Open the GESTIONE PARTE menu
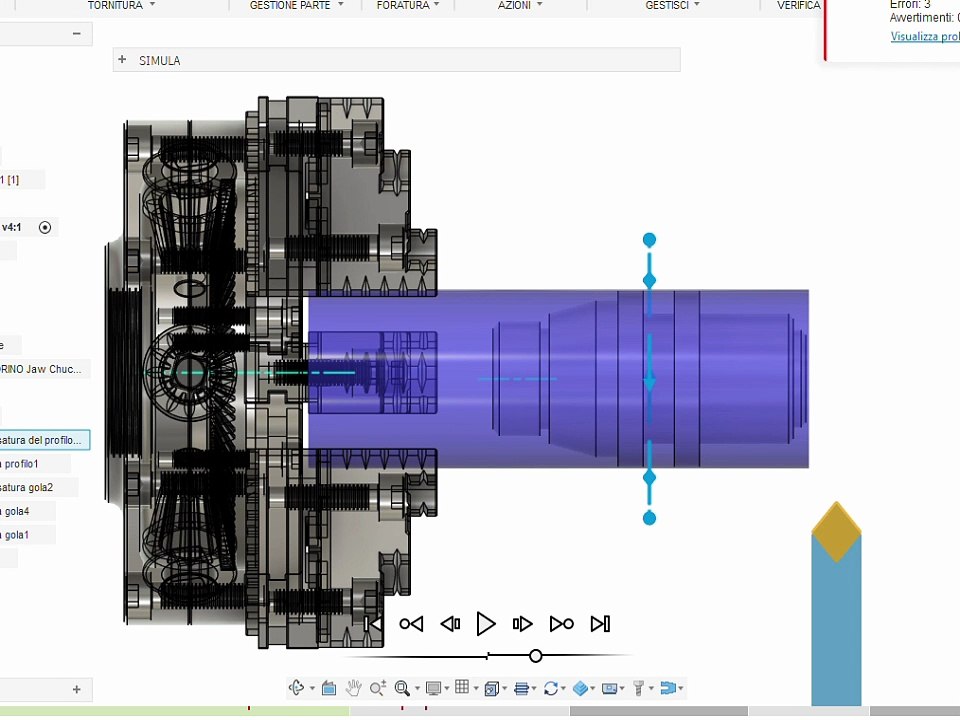 296,6
